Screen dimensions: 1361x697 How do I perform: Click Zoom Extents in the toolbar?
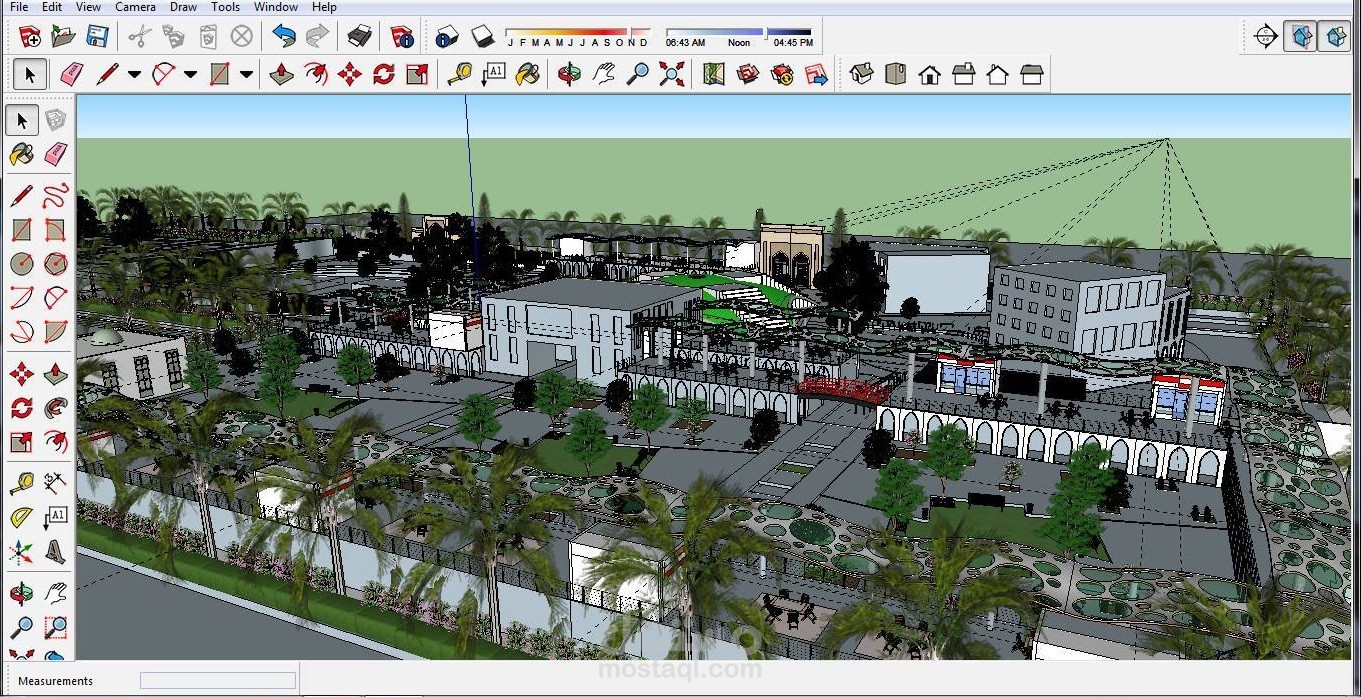[x=671, y=74]
